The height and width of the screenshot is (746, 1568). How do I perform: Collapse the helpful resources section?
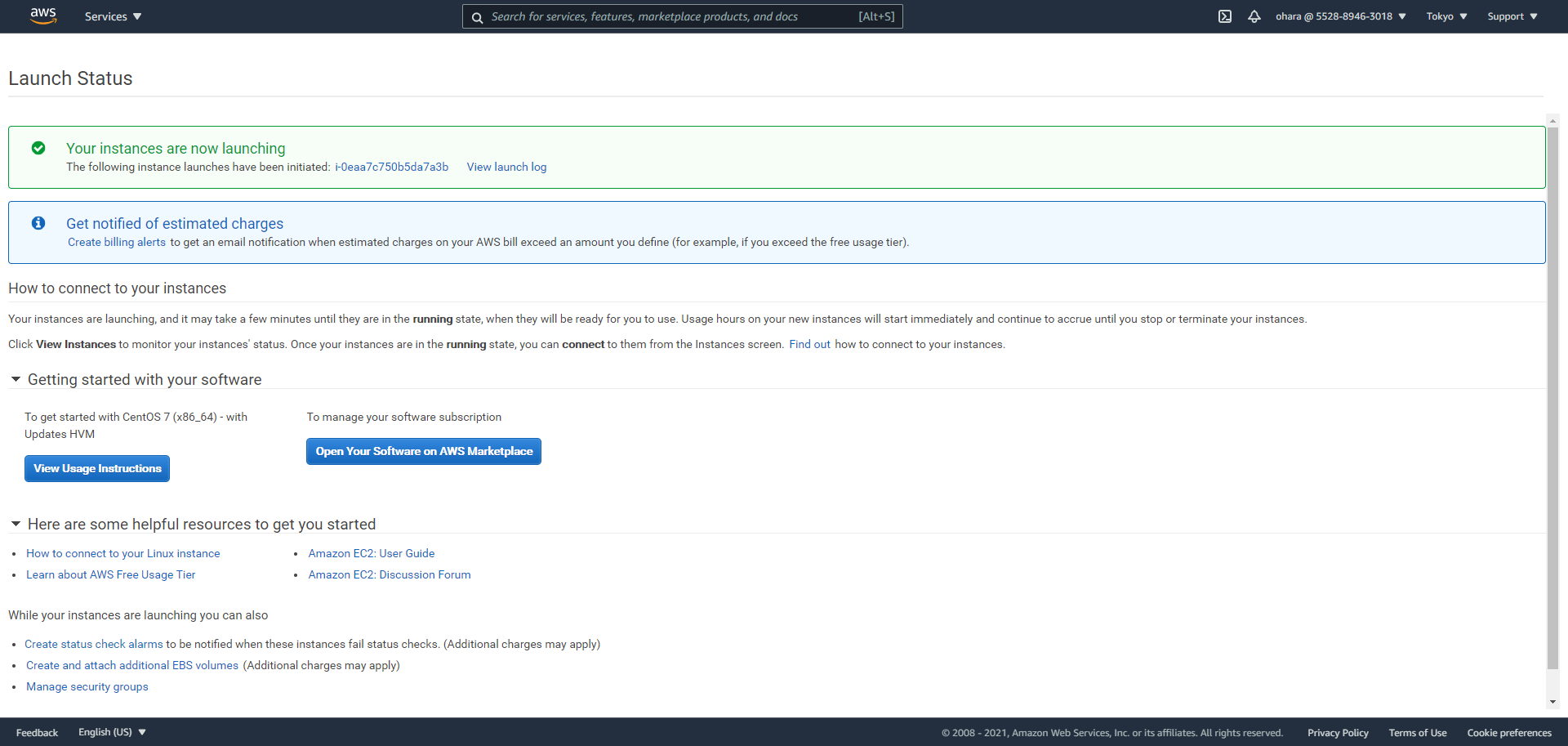(x=16, y=524)
